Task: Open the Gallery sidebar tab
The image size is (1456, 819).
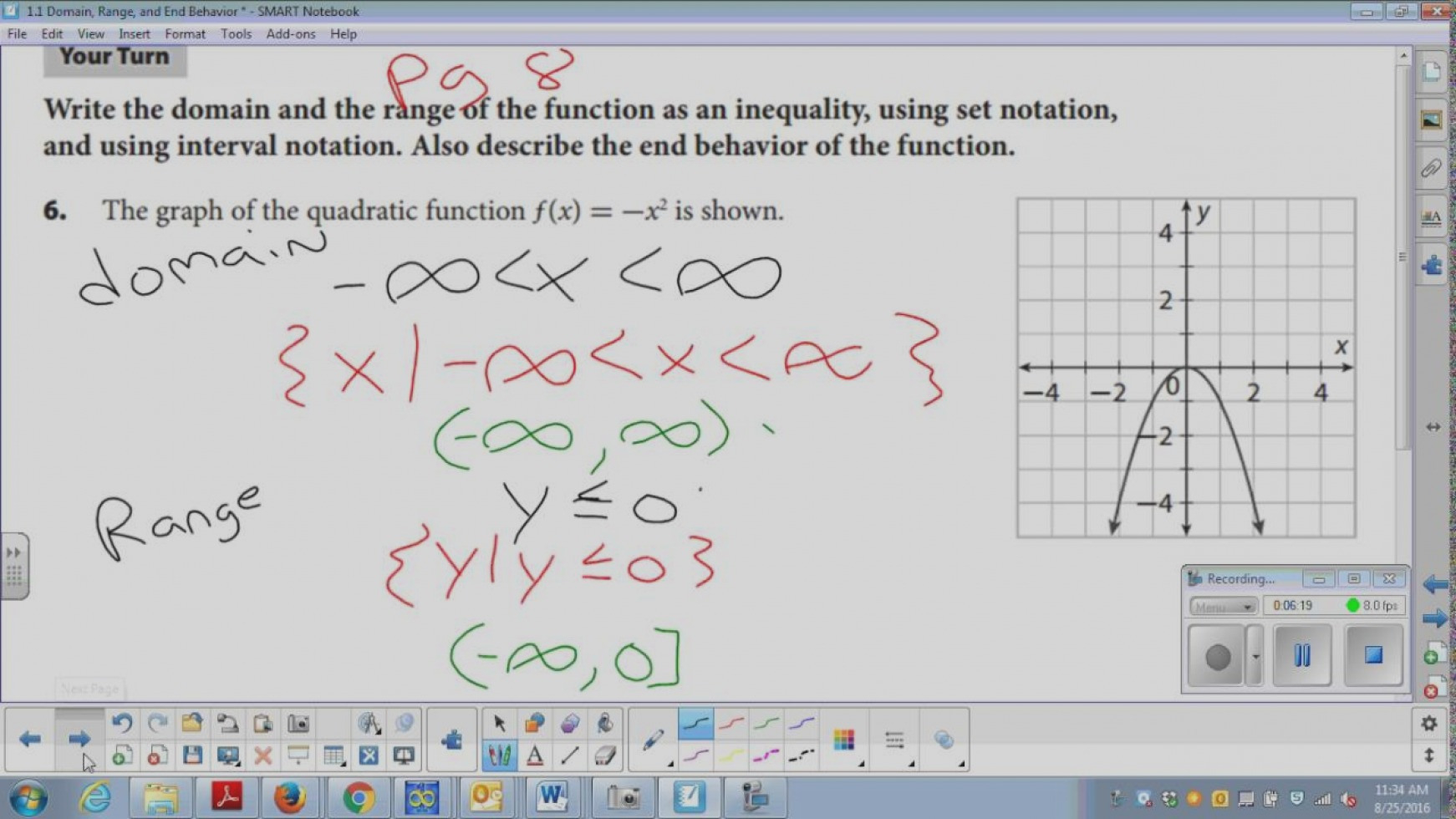Action: [x=1432, y=120]
